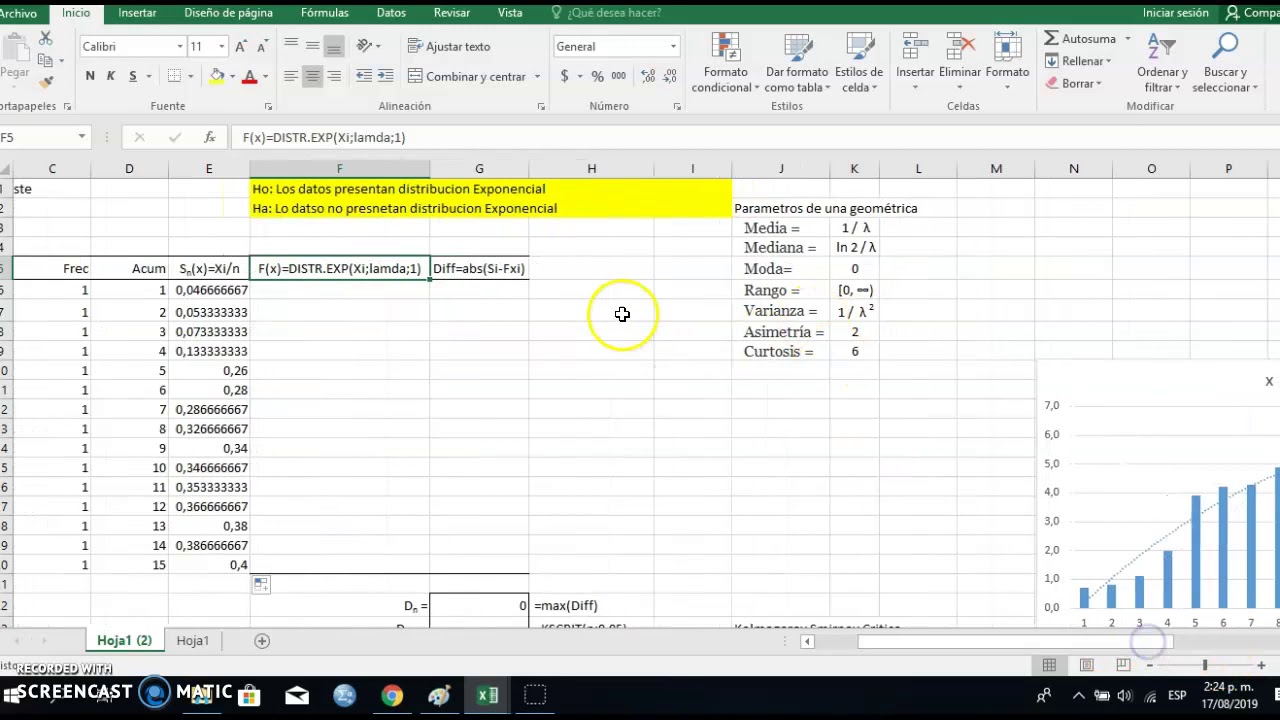
Task: Align text right horizontally
Action: (x=334, y=76)
